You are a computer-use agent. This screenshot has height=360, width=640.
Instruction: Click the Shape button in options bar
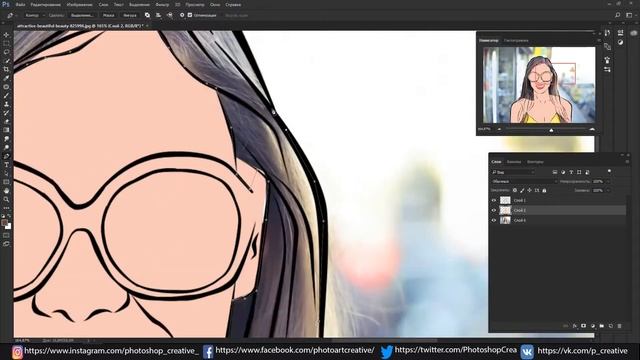click(x=130, y=16)
